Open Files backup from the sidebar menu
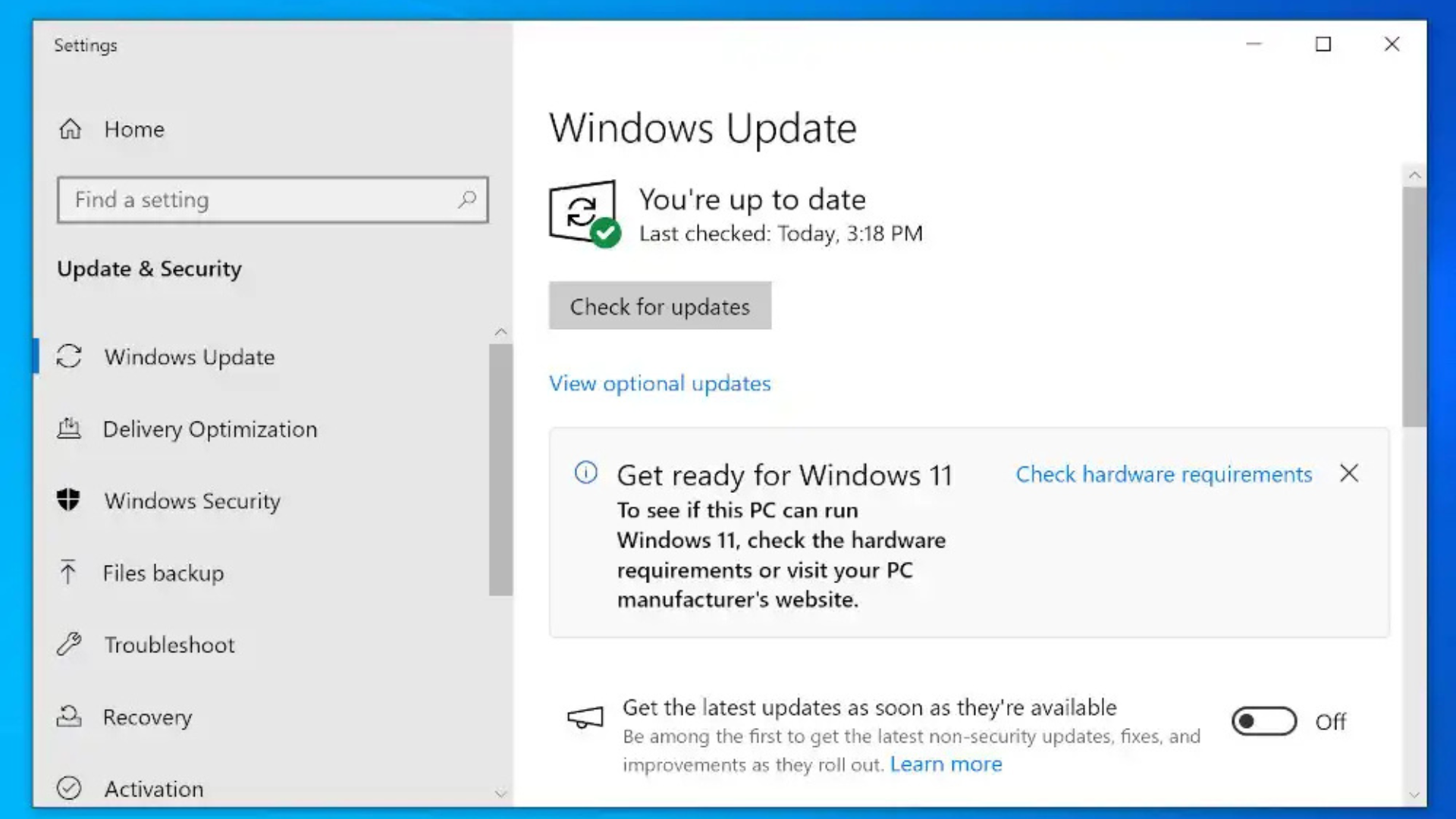Screen dimensions: 1456x819 162,573
